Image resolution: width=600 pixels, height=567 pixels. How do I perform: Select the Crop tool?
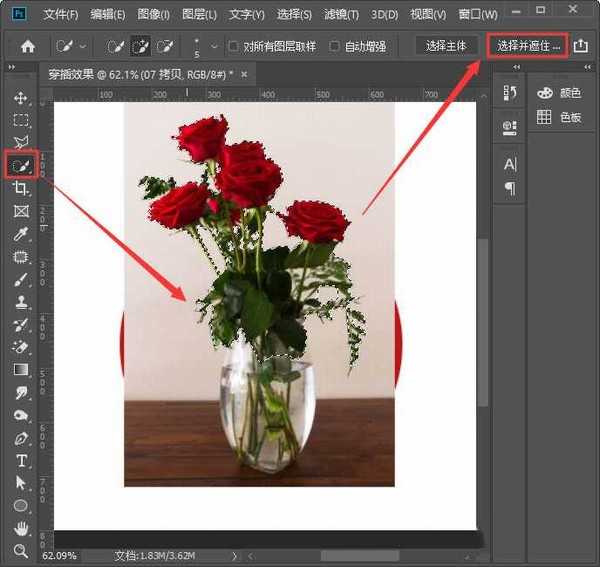click(21, 188)
